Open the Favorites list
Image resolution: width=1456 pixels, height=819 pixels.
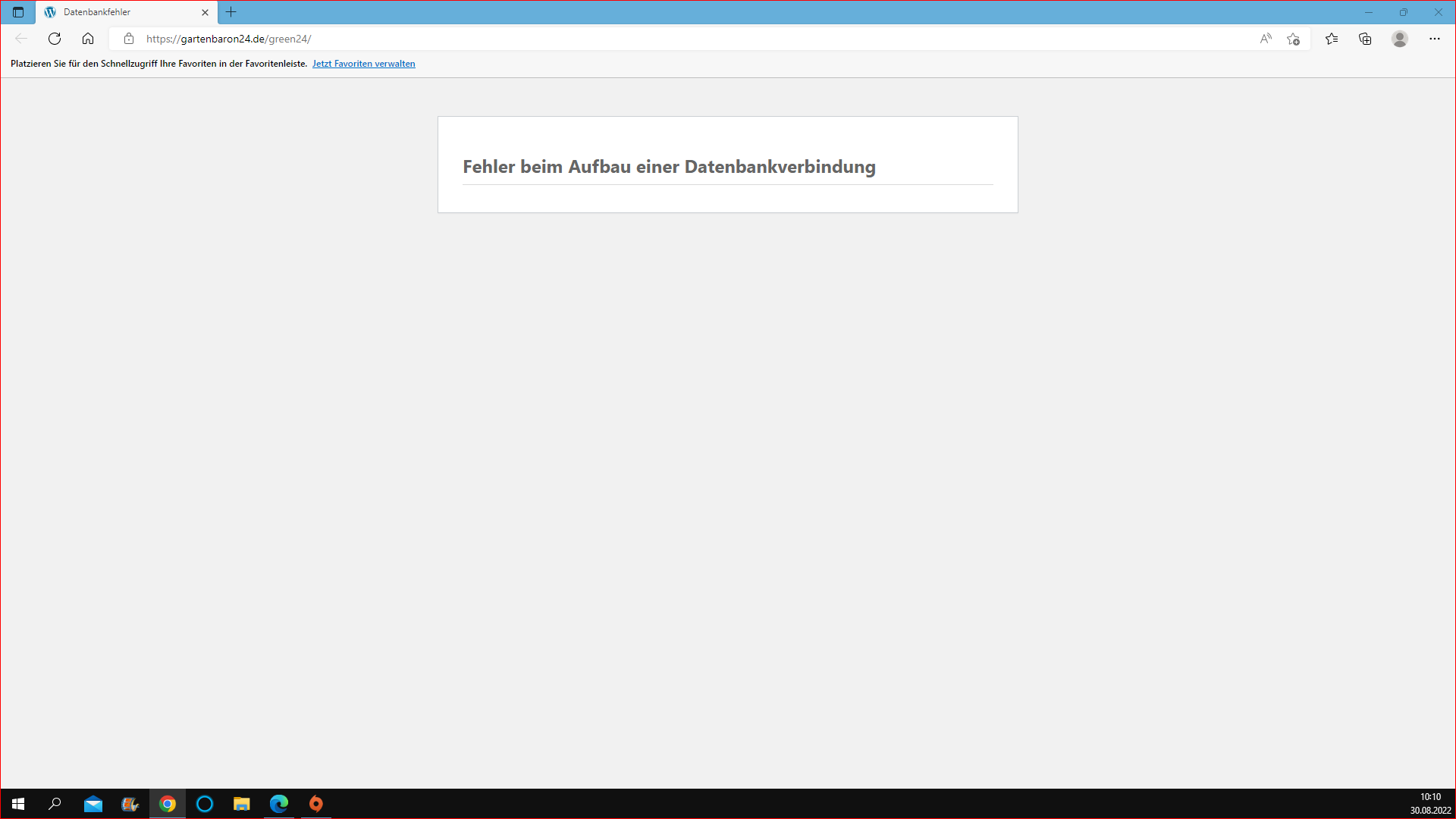pos(1332,39)
